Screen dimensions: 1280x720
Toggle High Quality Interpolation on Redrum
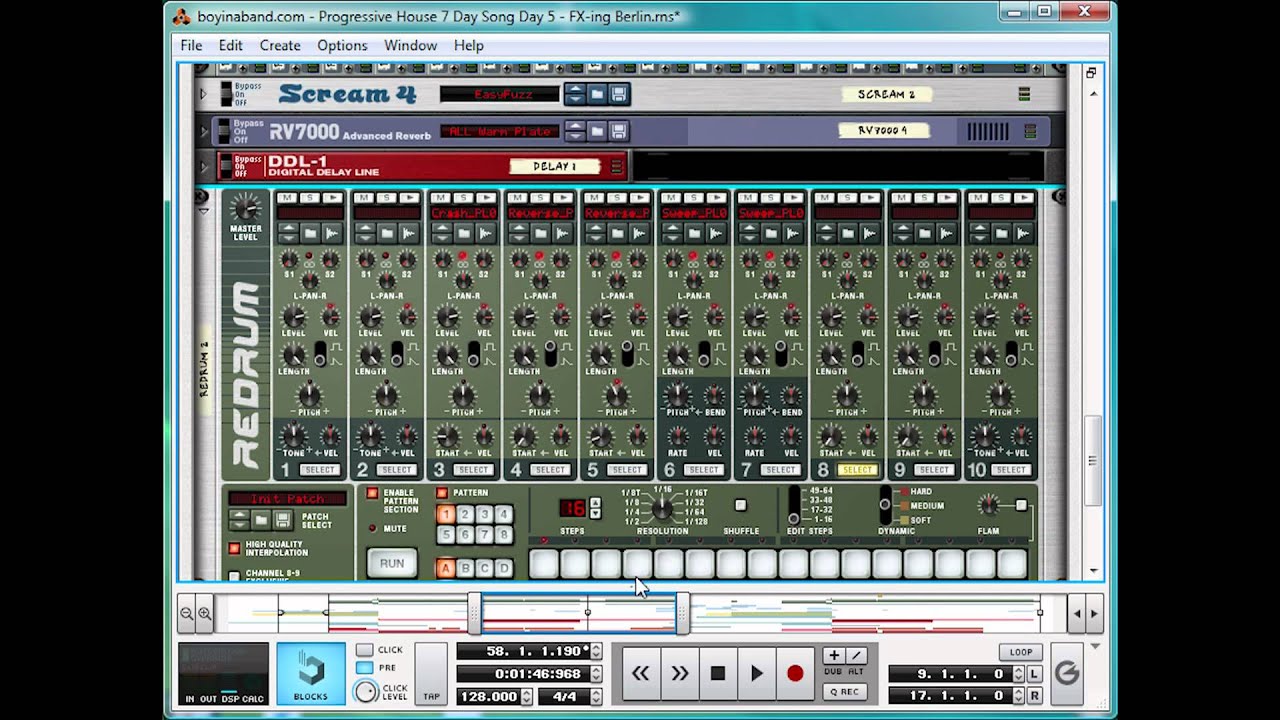pyautogui.click(x=234, y=548)
